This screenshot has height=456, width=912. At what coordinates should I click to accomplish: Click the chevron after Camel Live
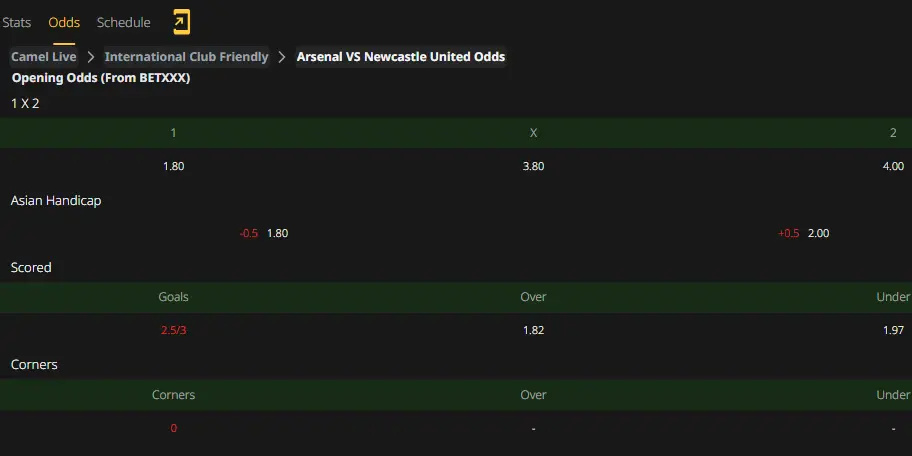pyautogui.click(x=90, y=57)
